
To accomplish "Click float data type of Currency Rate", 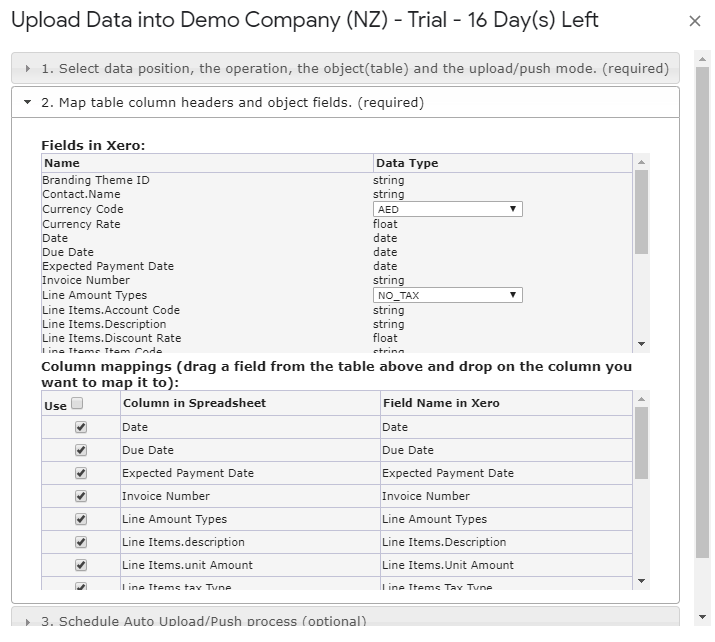I will [x=385, y=224].
